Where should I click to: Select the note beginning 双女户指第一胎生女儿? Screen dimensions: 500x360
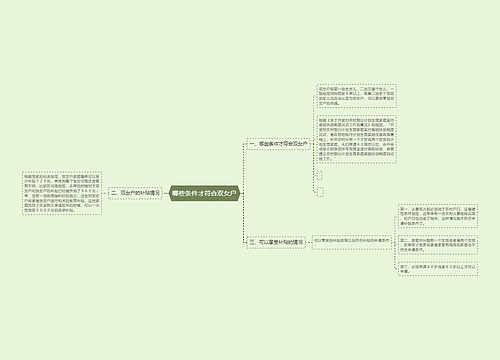[356, 96]
